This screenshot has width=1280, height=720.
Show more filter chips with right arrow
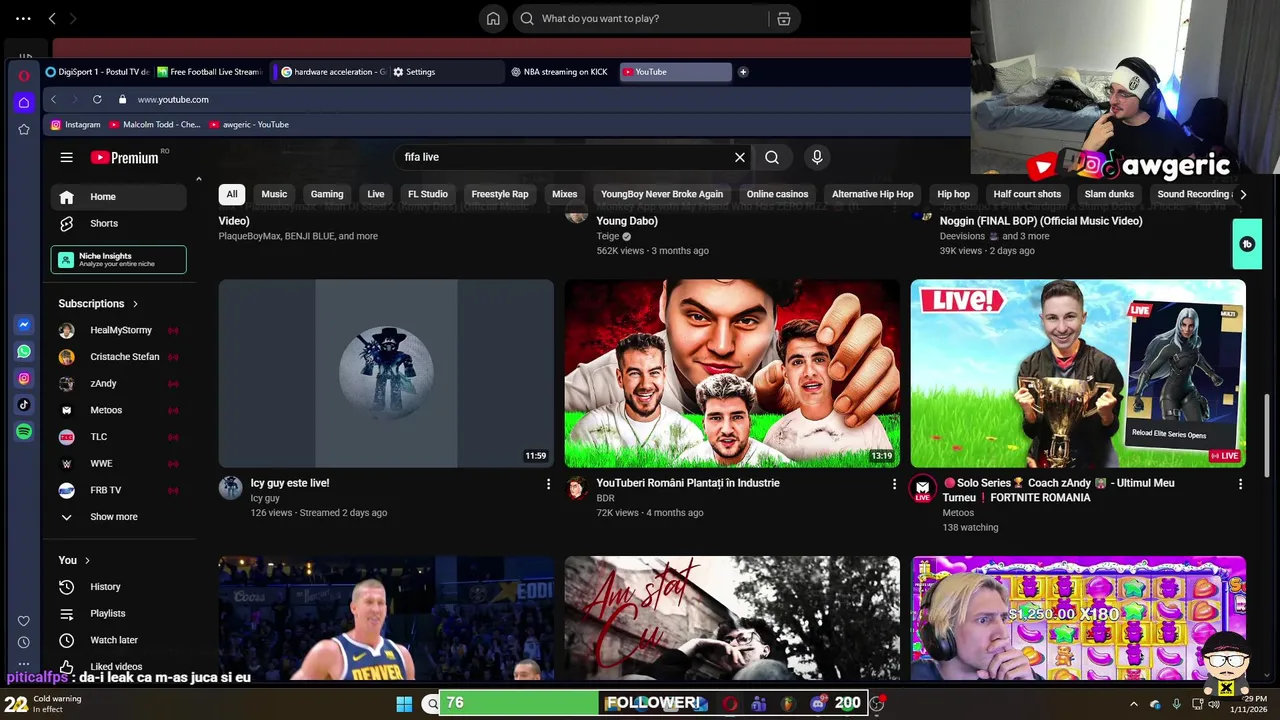(1242, 194)
